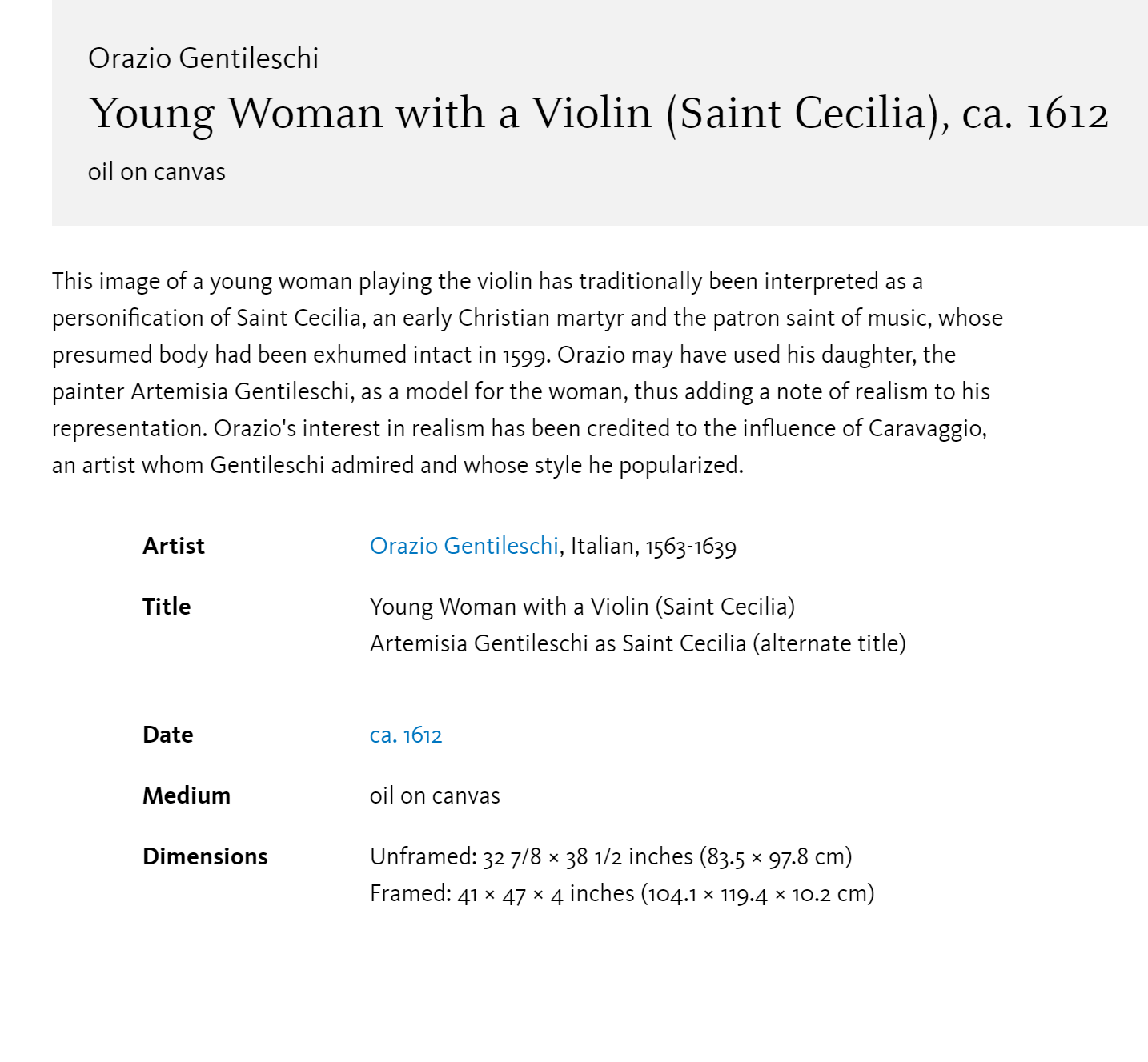Screen dimensions: 1148x1062
Task: Open the Orazio Gentileschi artist link
Action: pos(464,546)
